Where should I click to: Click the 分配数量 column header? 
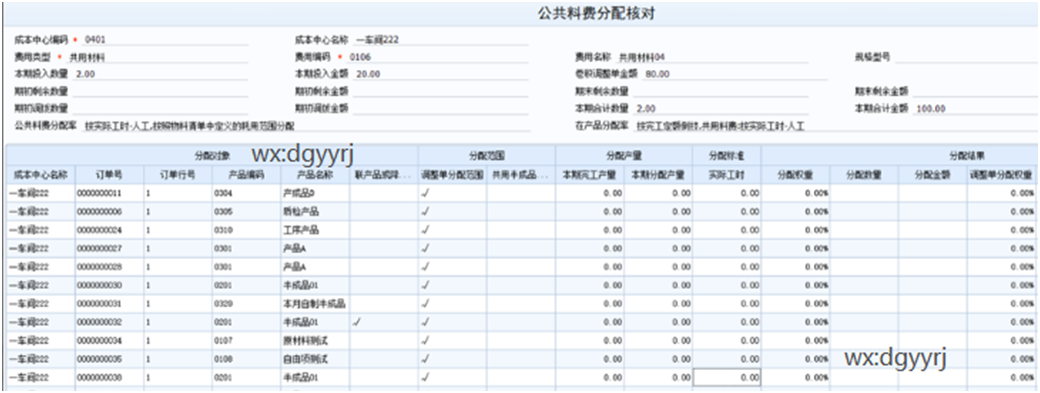tap(864, 175)
